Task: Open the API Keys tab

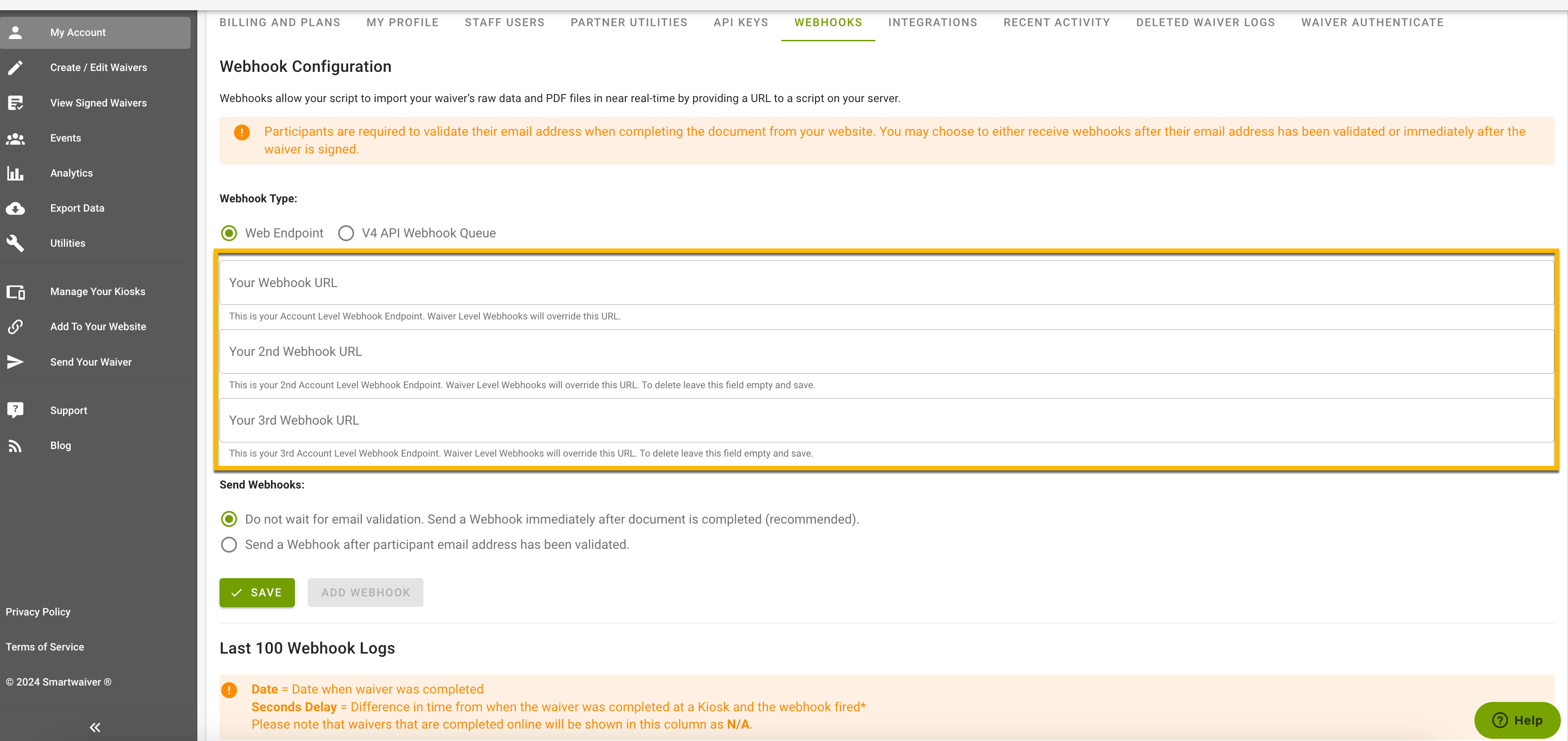Action: [x=741, y=23]
